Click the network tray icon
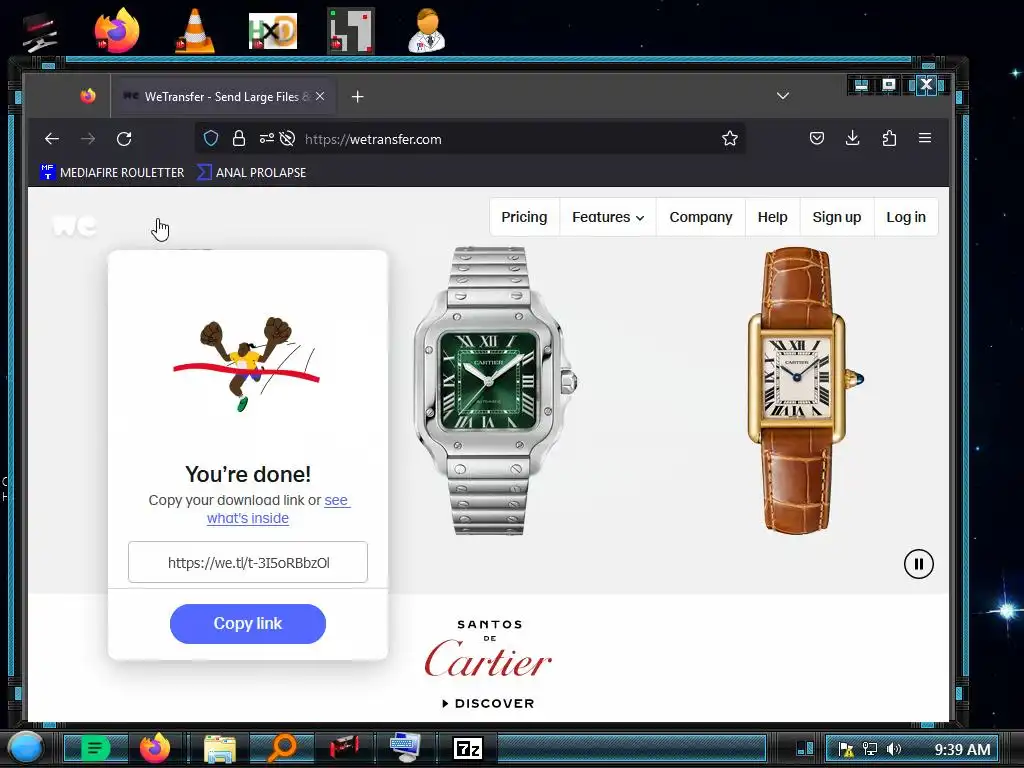This screenshot has height=768, width=1024. click(x=870, y=749)
